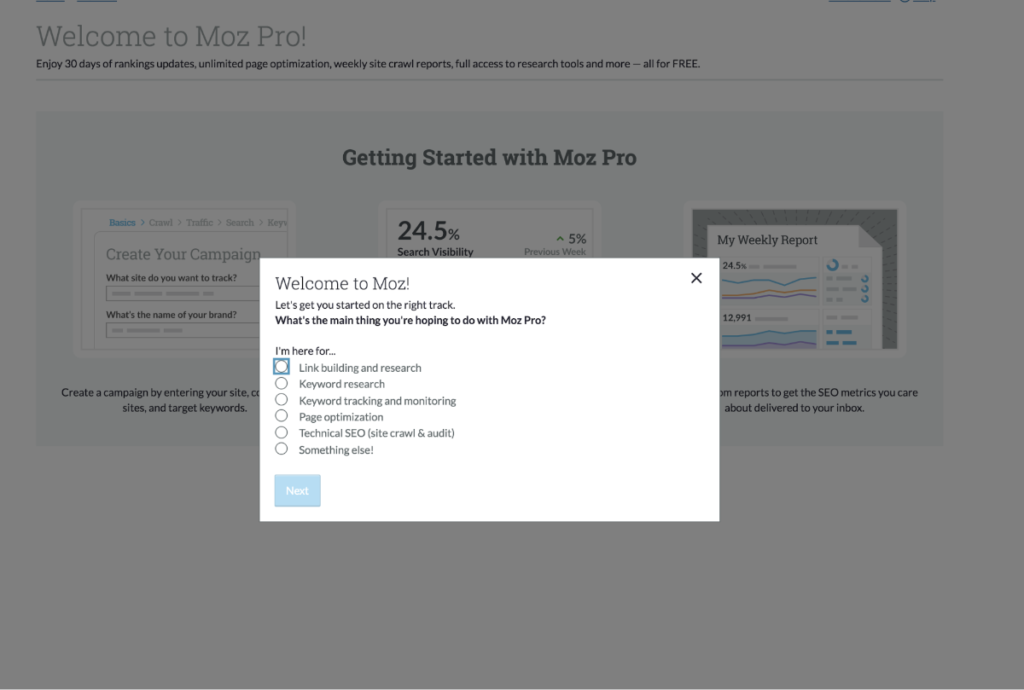The image size is (1024, 690).
Task: Open the My Weekly Report preview image
Action: (x=794, y=279)
